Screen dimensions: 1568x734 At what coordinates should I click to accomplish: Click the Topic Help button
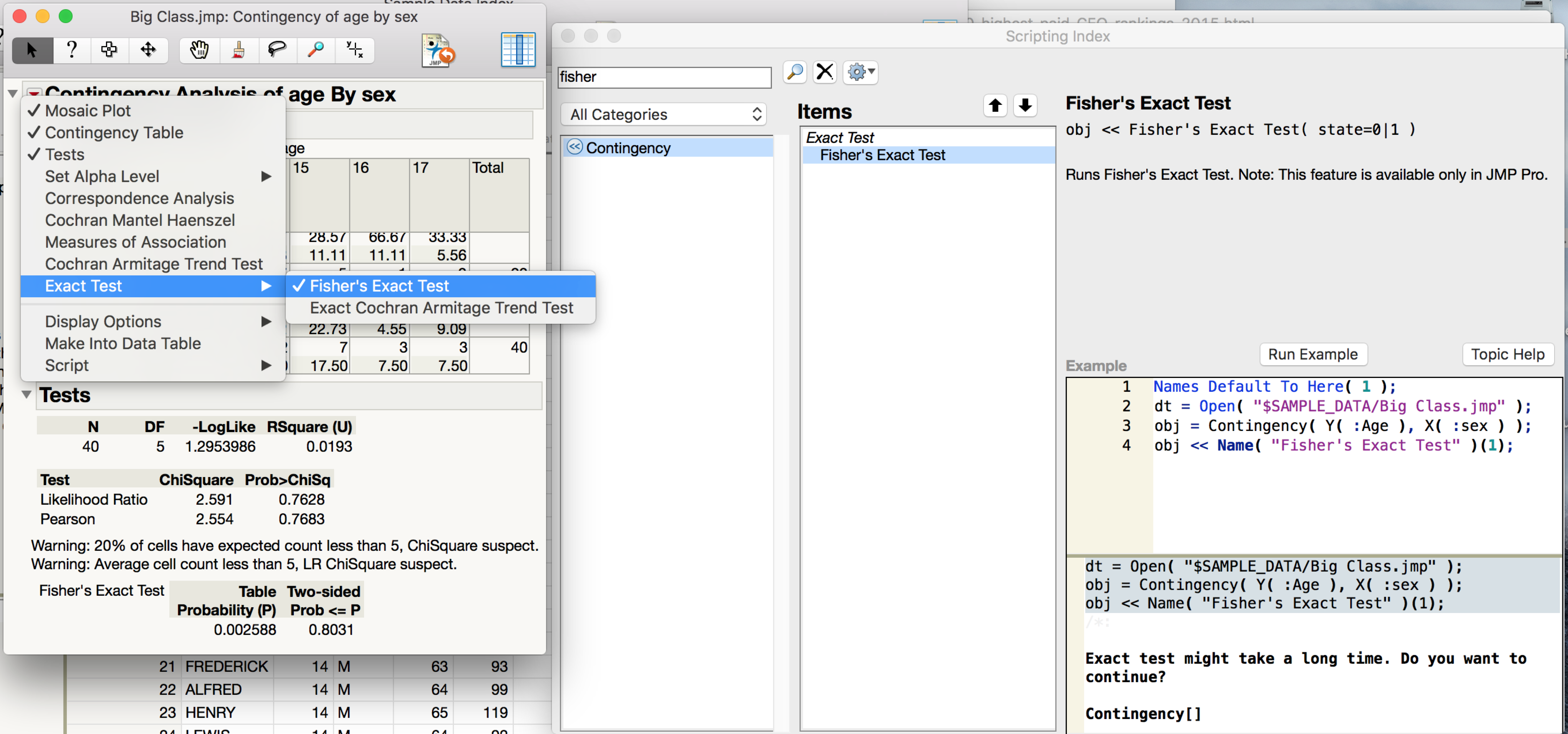pos(1507,354)
